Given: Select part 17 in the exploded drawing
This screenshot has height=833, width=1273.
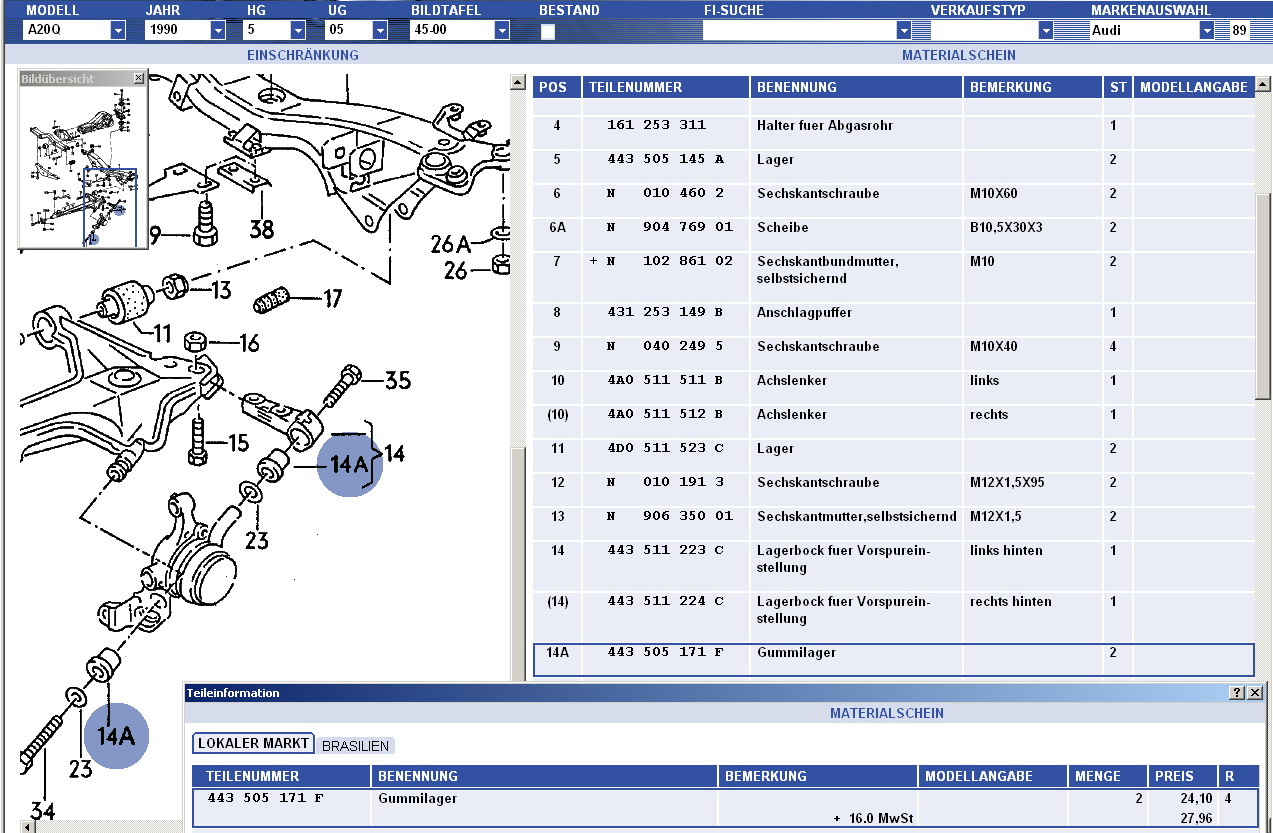Looking at the screenshot, I should [x=331, y=298].
